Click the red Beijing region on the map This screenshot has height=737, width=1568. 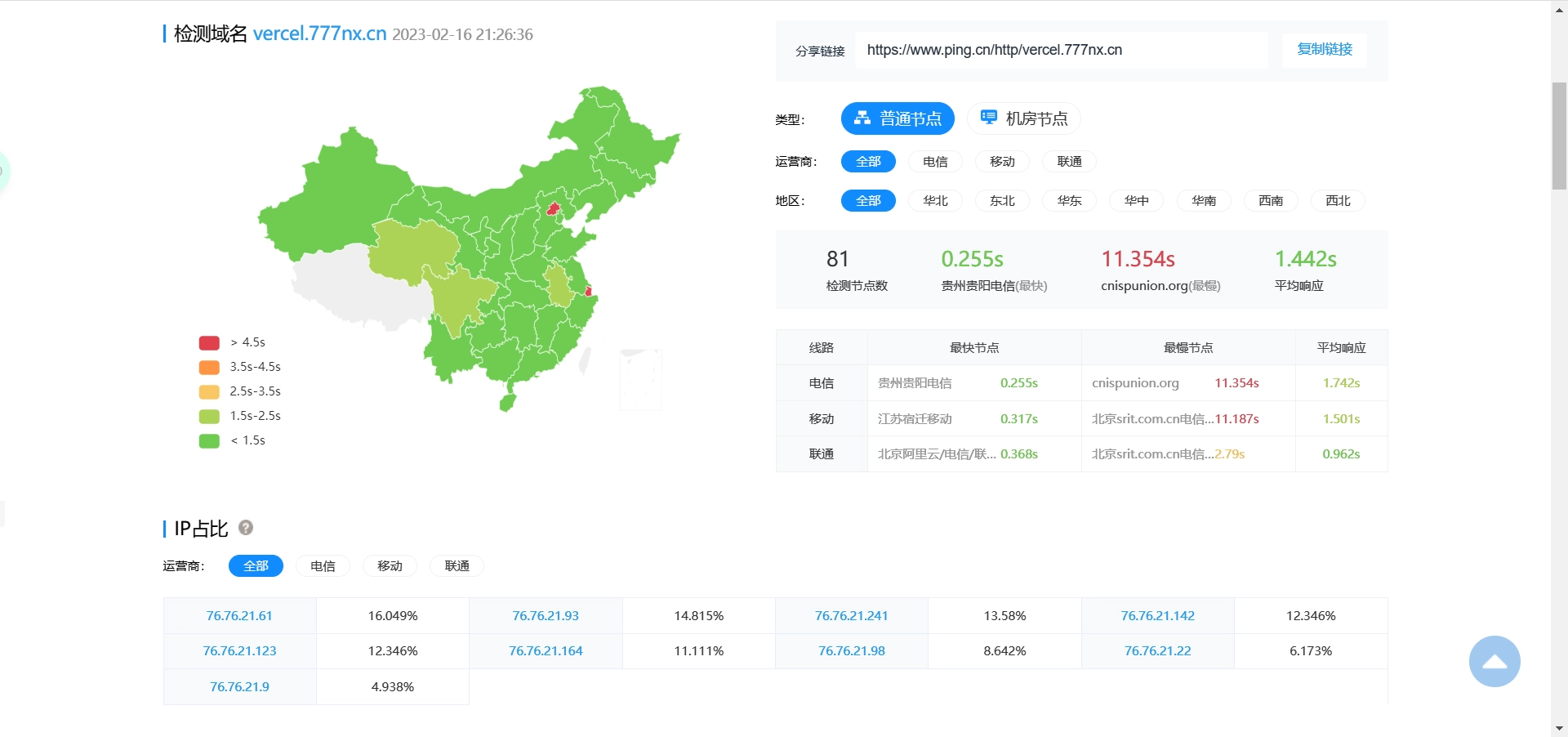553,208
